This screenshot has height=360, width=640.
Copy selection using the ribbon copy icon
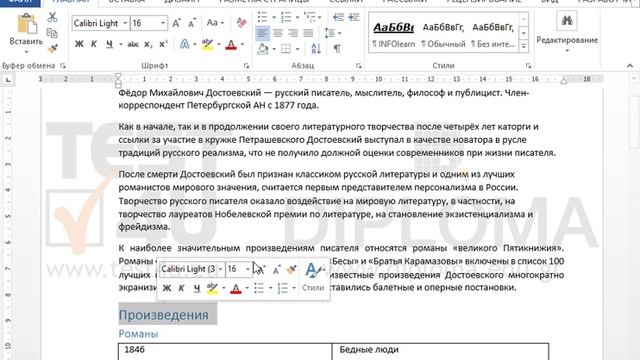pos(52,33)
